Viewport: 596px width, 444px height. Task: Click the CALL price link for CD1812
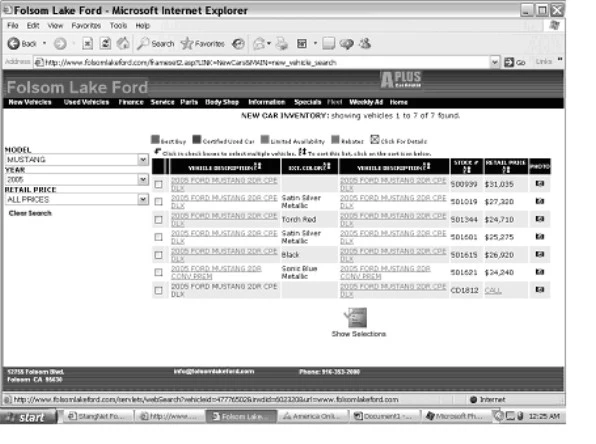[x=493, y=290]
